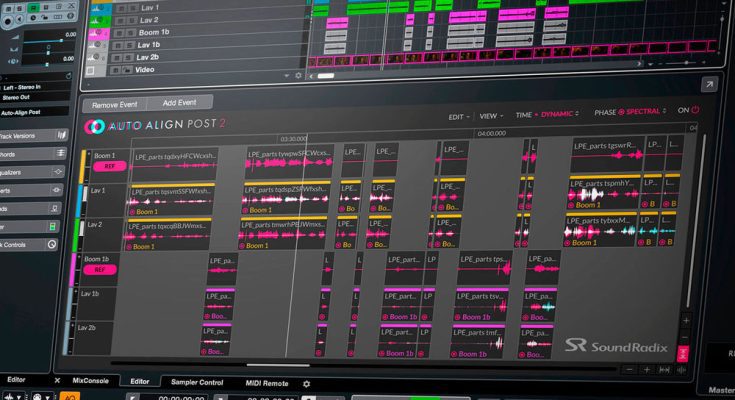Open the track list settings gear
The height and width of the screenshot is (400, 735).
[297, 75]
